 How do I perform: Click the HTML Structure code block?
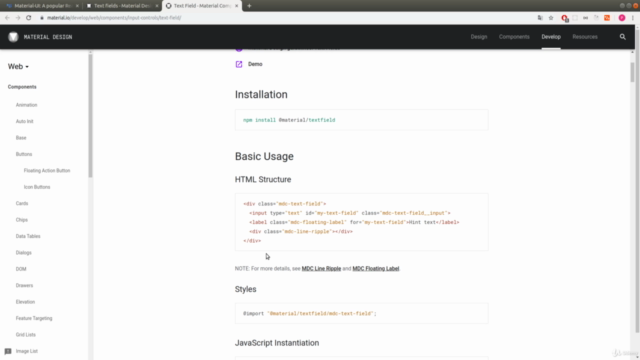pyautogui.click(x=361, y=222)
